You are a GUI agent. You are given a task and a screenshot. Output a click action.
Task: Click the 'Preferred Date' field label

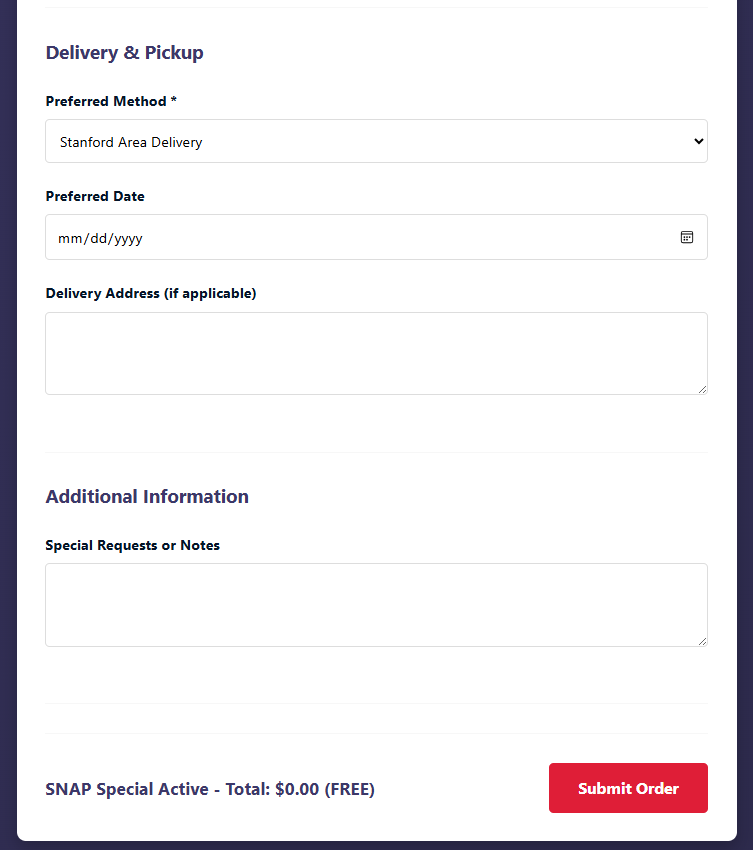coord(95,196)
